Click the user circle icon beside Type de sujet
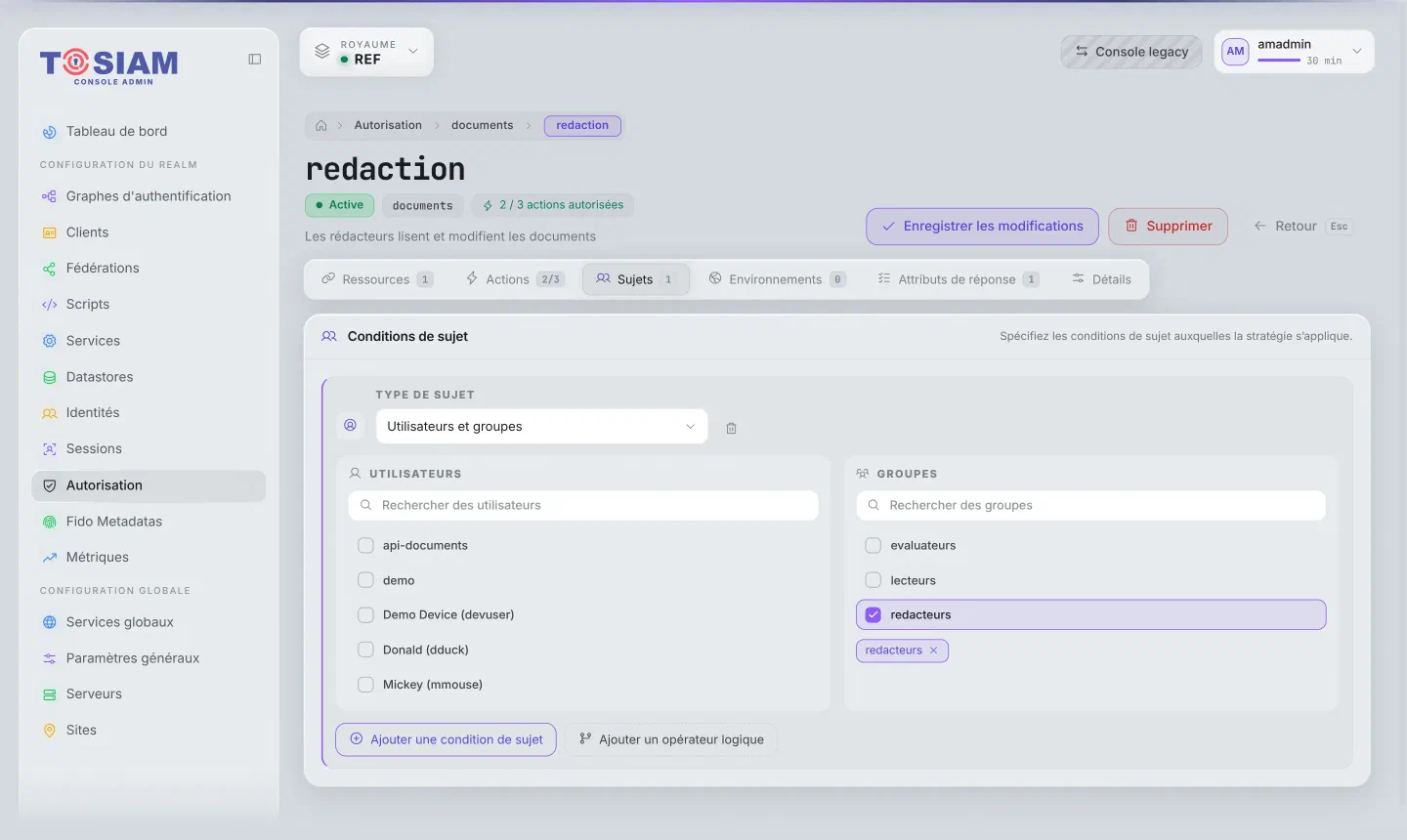 point(350,426)
